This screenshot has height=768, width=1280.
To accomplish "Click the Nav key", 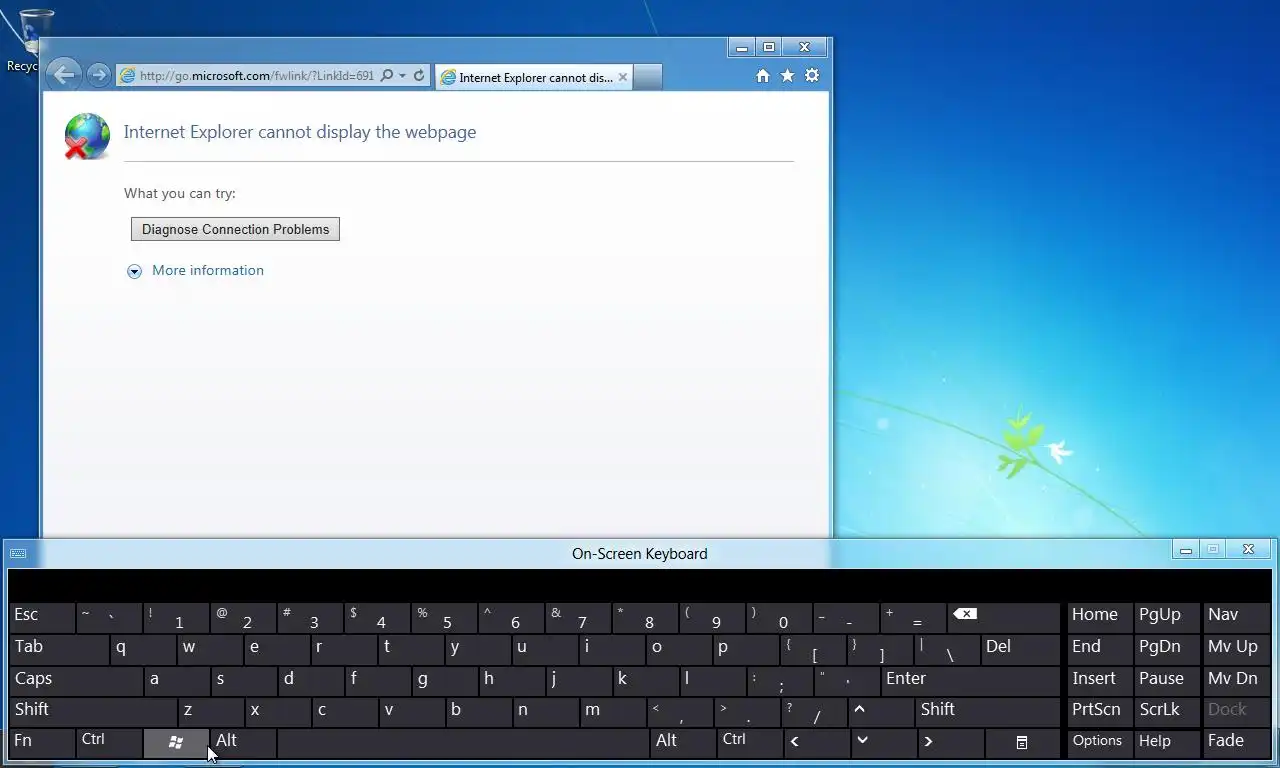I will pos(1235,618).
